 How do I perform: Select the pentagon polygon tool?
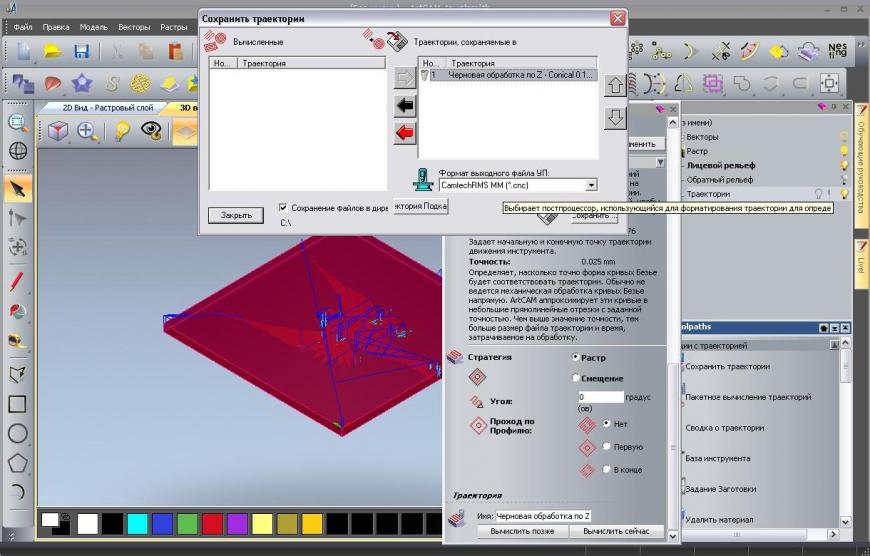pos(17,463)
